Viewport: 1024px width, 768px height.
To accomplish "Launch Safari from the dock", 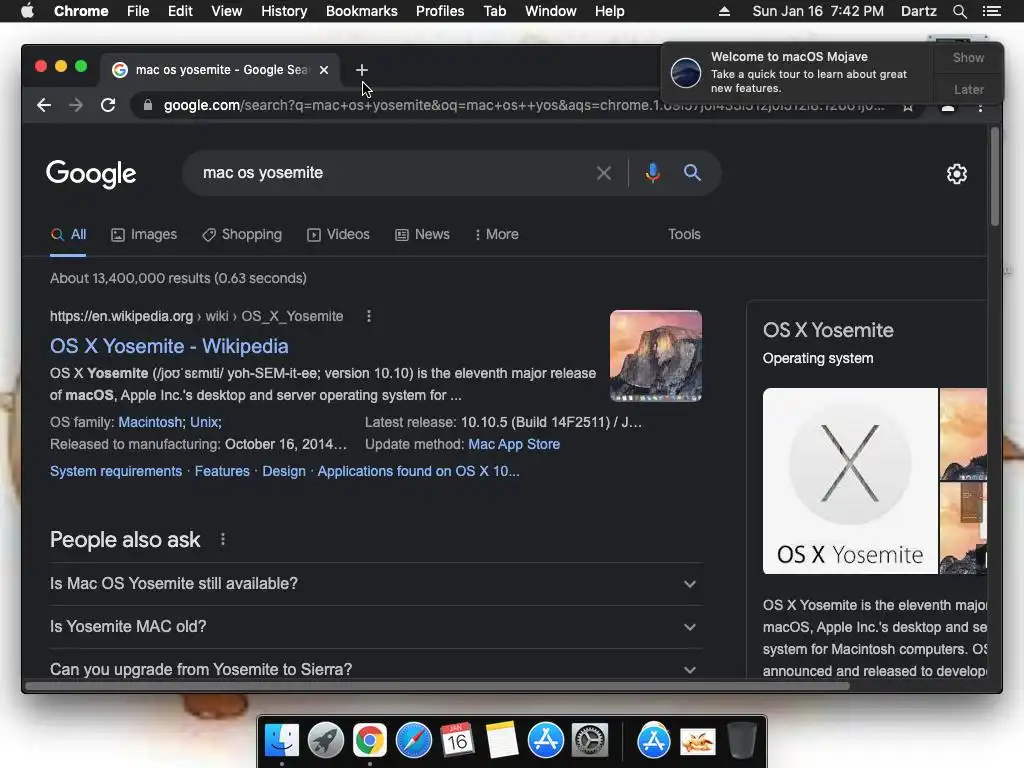I will 413,741.
